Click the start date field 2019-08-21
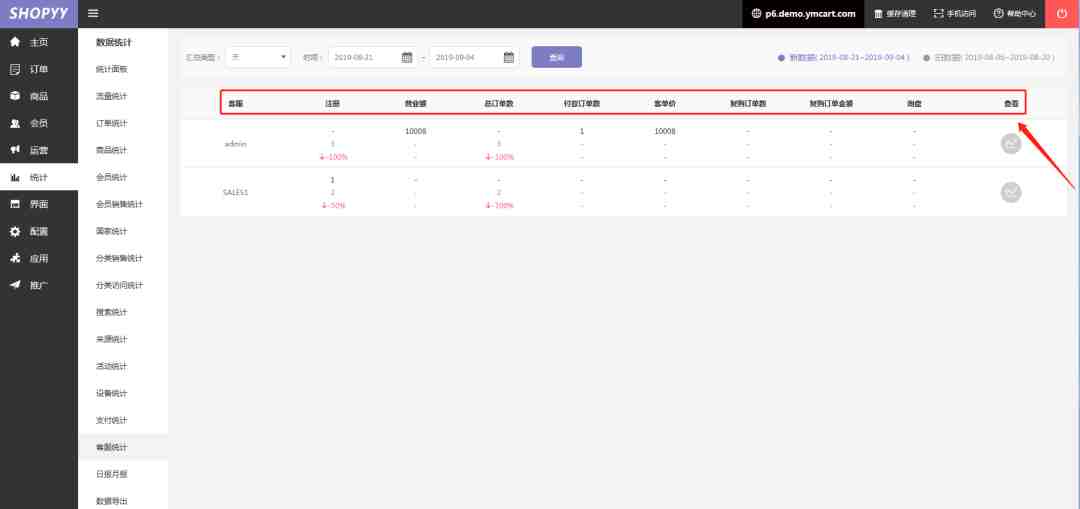Screen dimensions: 1080x509 [373, 57]
